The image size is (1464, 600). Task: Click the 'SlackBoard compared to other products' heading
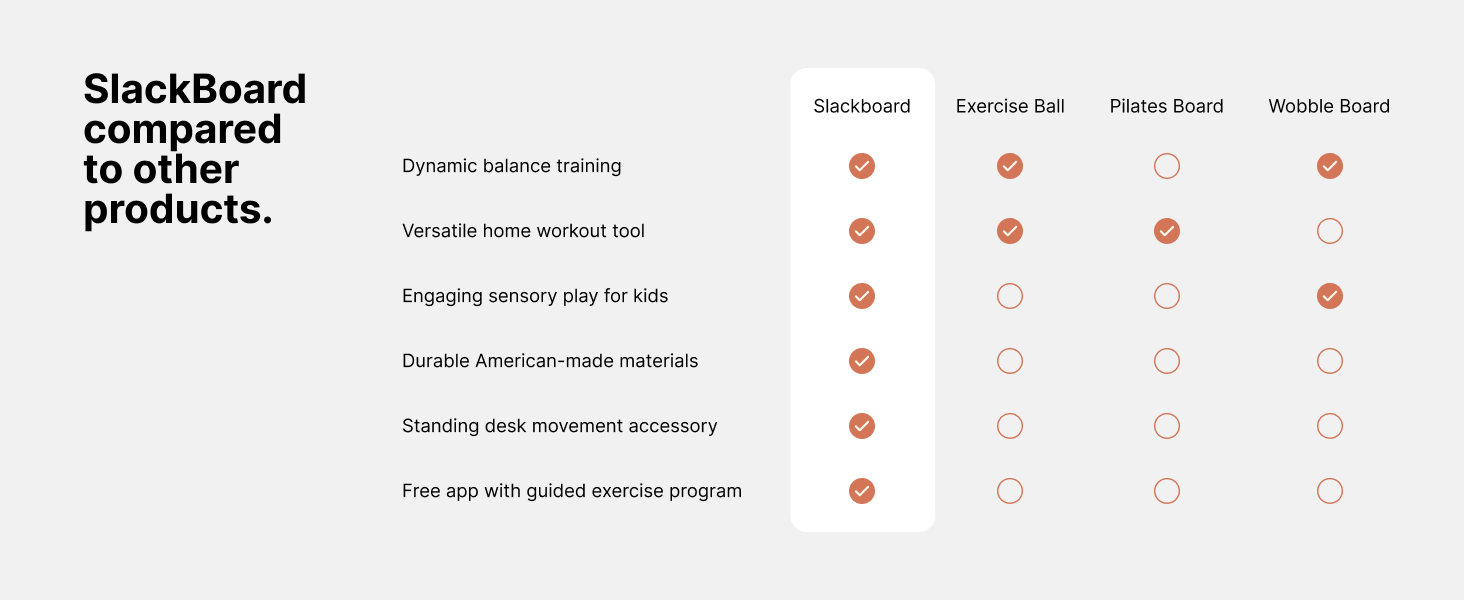[195, 149]
